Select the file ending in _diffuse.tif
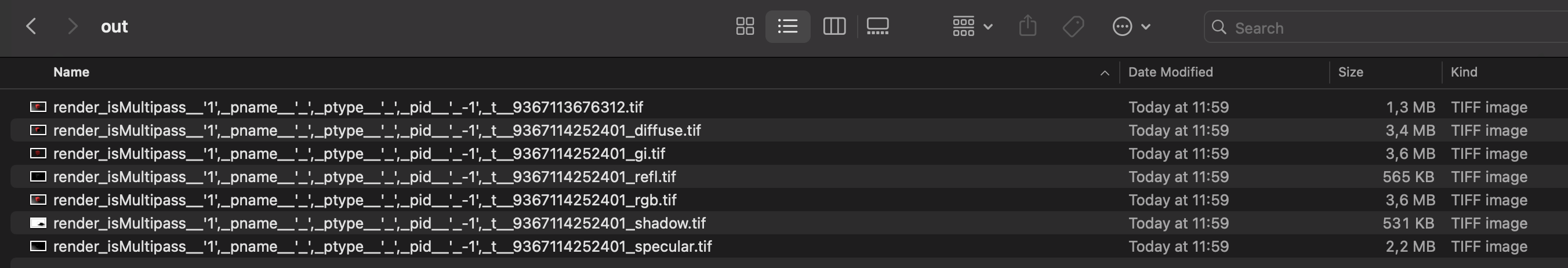 point(377,131)
